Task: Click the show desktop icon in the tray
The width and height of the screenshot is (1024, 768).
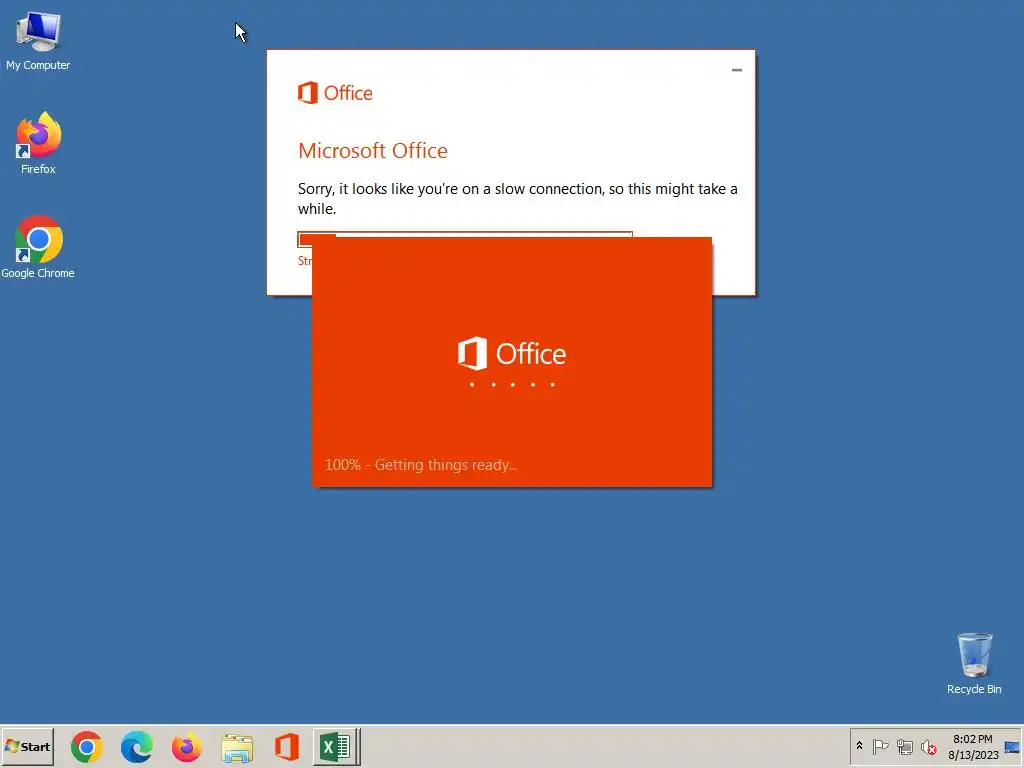Action: pyautogui.click(x=1012, y=747)
